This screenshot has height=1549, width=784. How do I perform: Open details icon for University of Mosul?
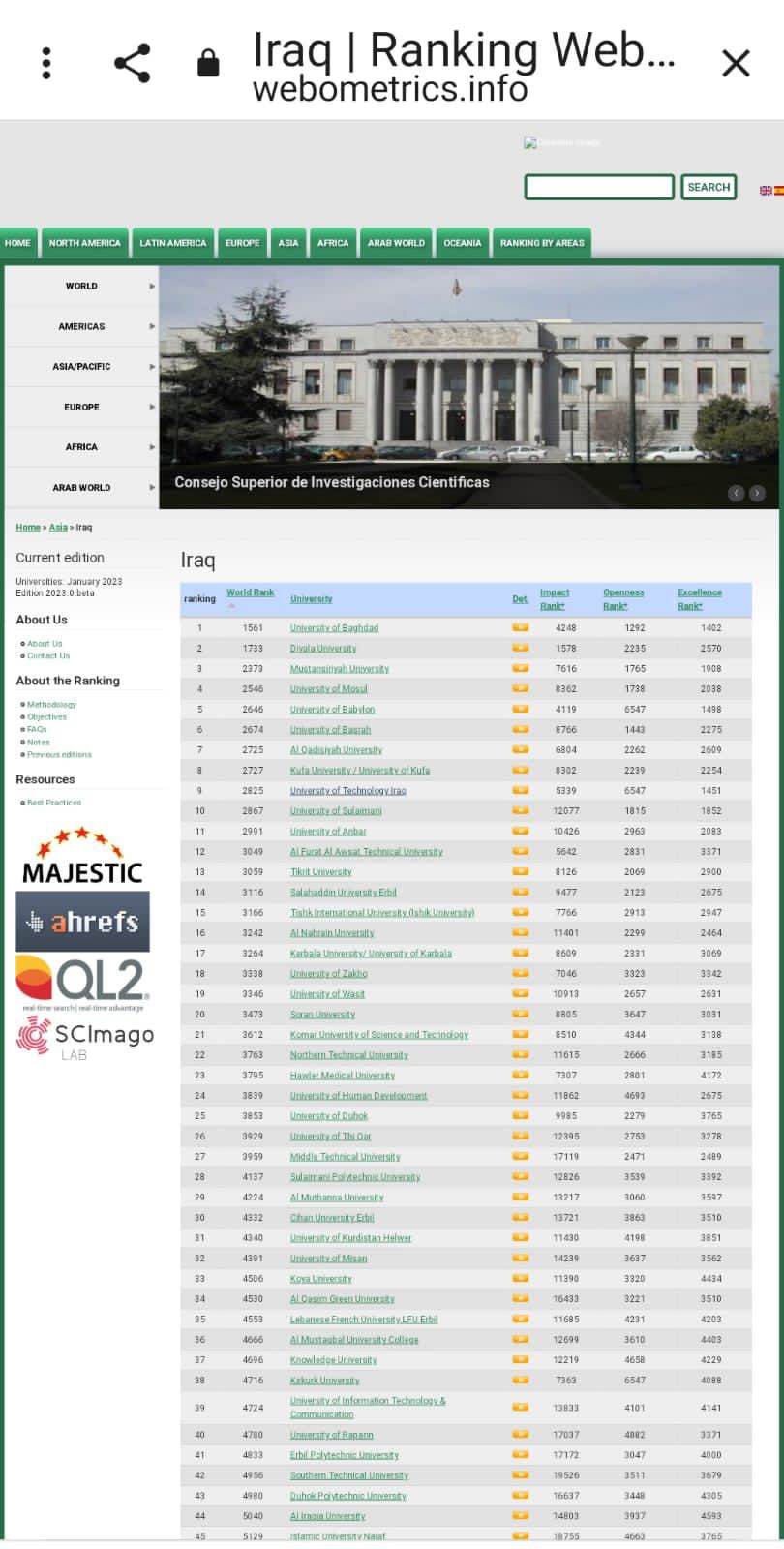(521, 688)
